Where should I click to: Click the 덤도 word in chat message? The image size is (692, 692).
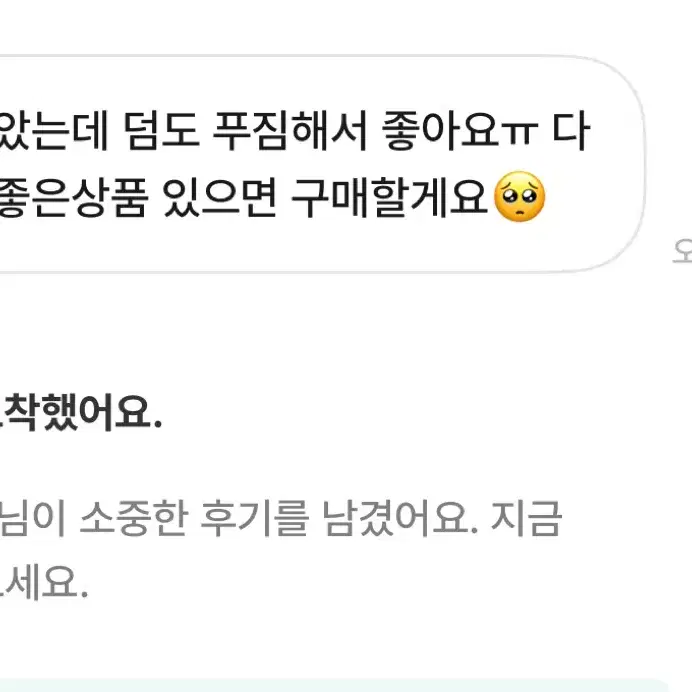click(x=162, y=131)
